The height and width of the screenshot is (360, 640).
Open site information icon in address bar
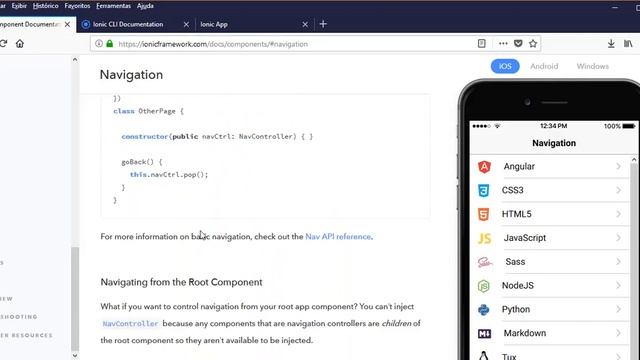[99, 44]
